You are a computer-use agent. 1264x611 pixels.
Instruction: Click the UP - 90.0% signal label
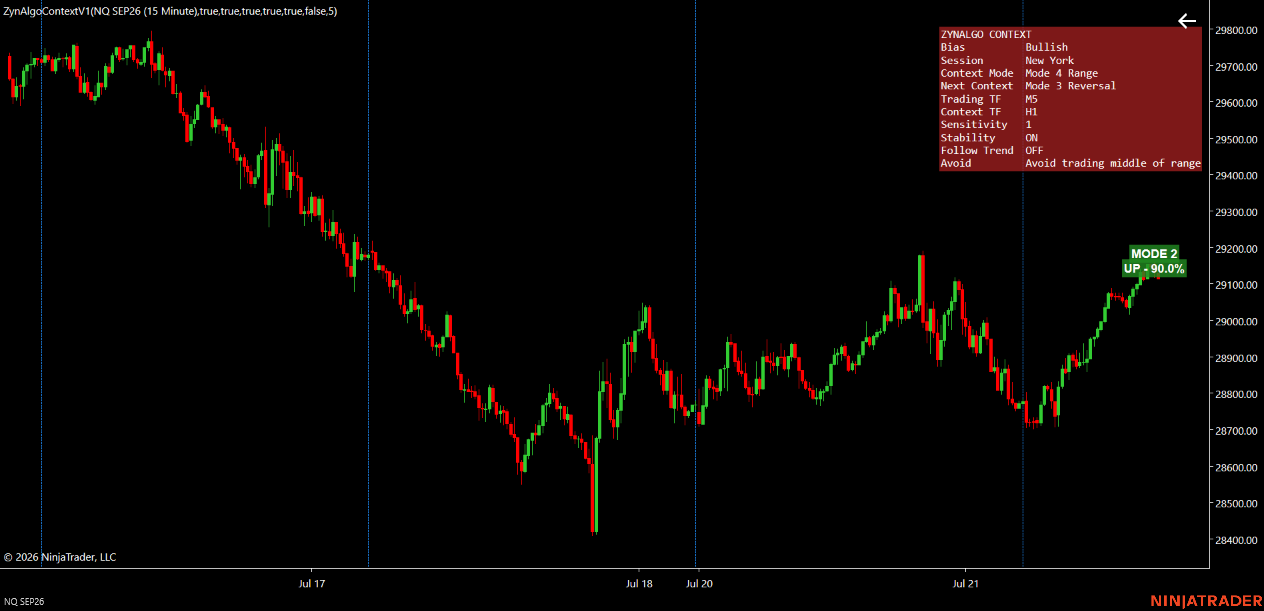(1154, 269)
